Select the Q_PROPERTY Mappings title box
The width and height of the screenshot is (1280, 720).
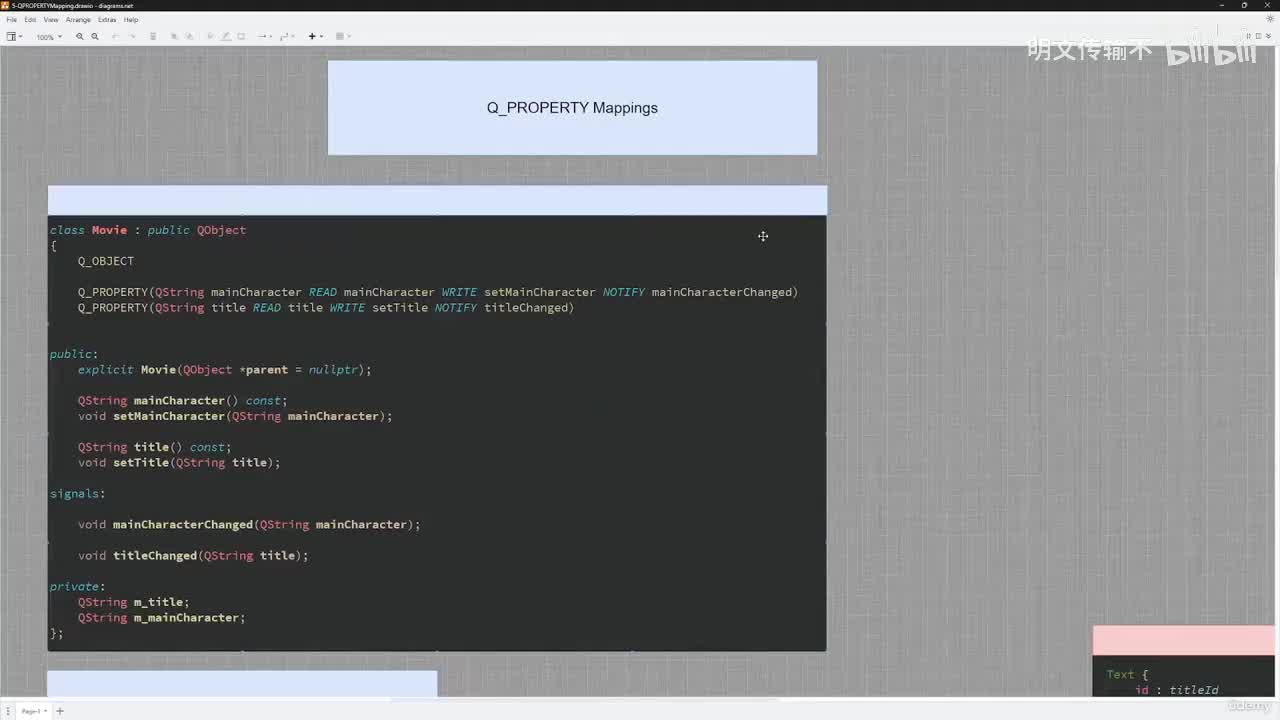pyautogui.click(x=572, y=108)
